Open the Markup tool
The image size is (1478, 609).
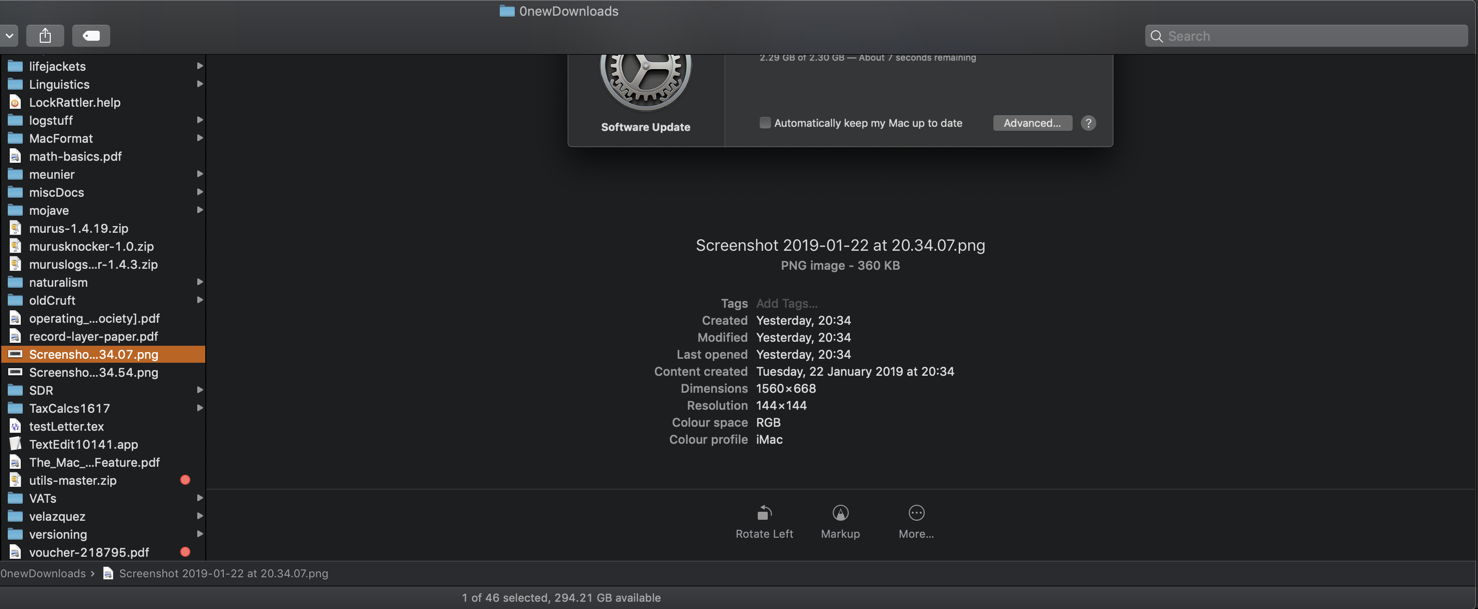pos(840,513)
